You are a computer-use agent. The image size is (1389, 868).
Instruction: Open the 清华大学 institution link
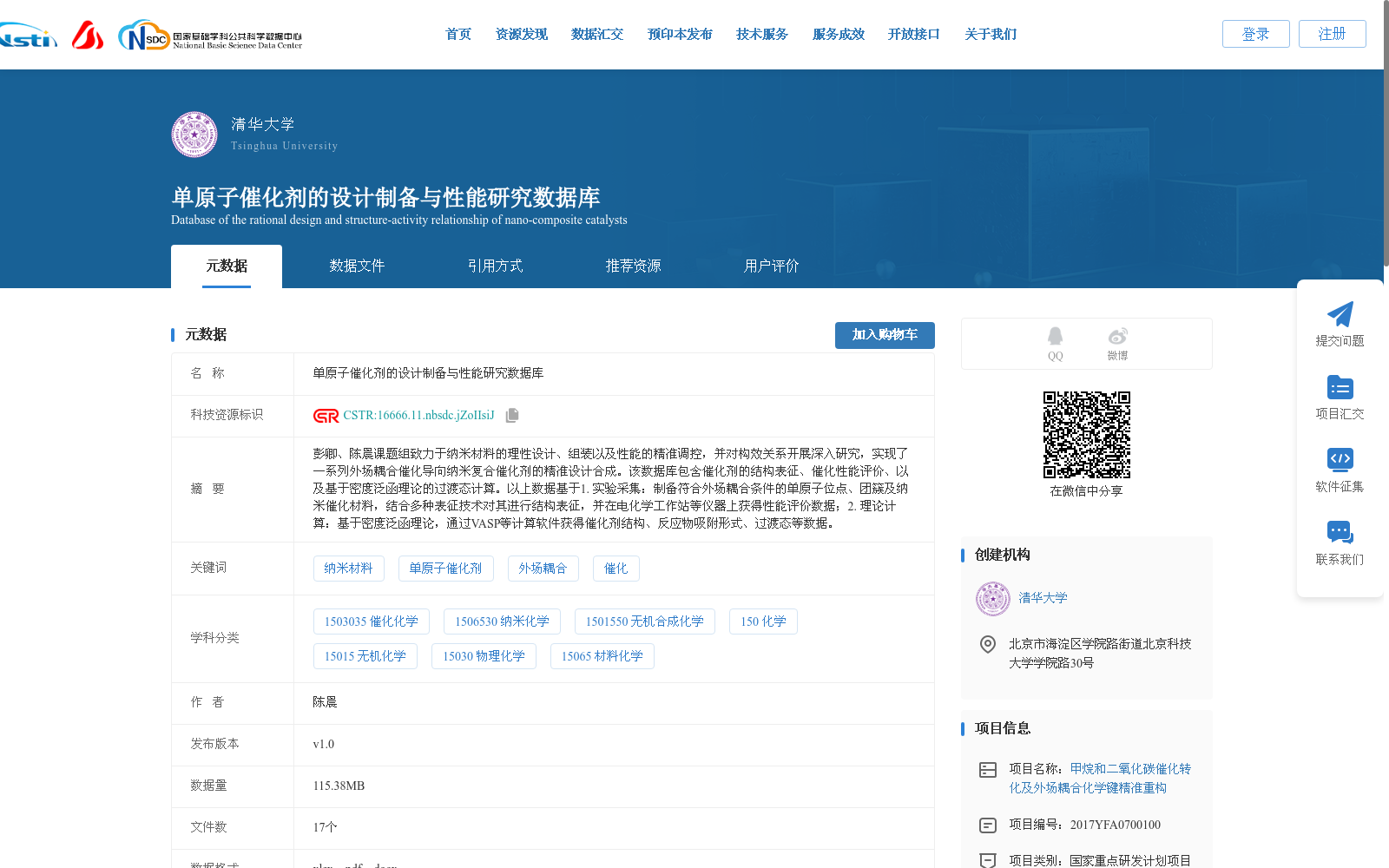tap(1043, 598)
